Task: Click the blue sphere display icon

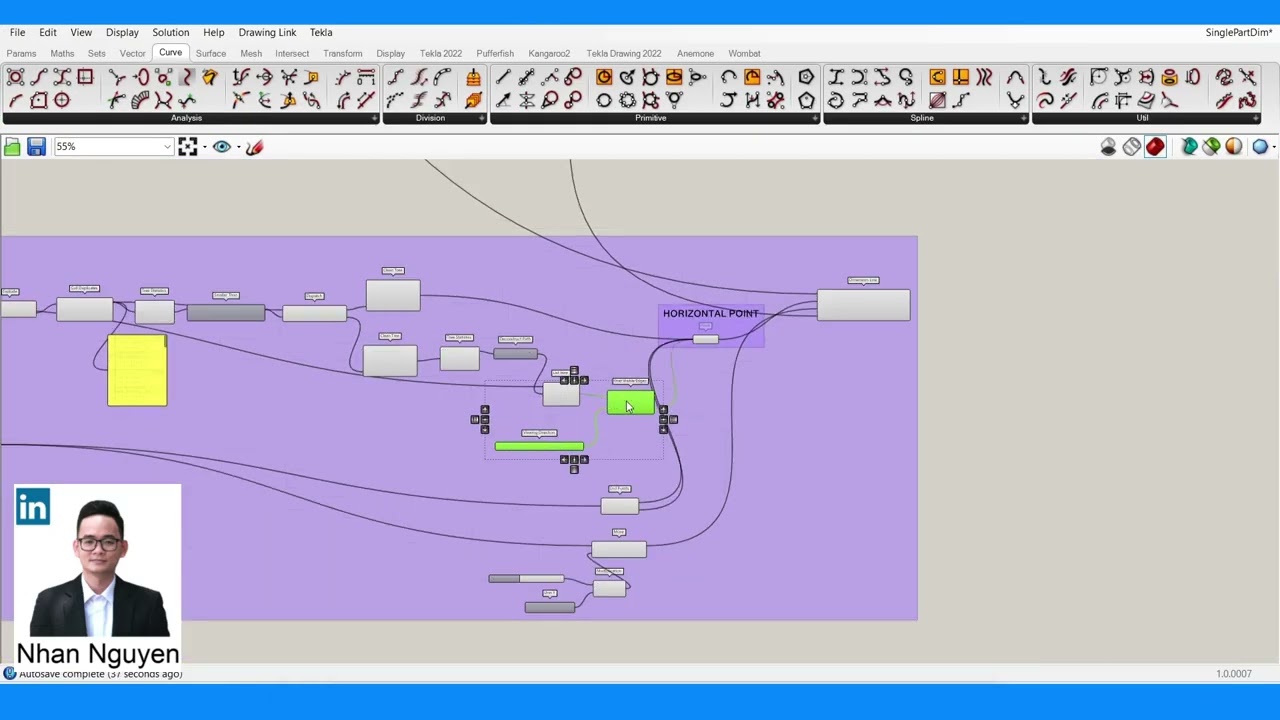Action: [x=1259, y=147]
